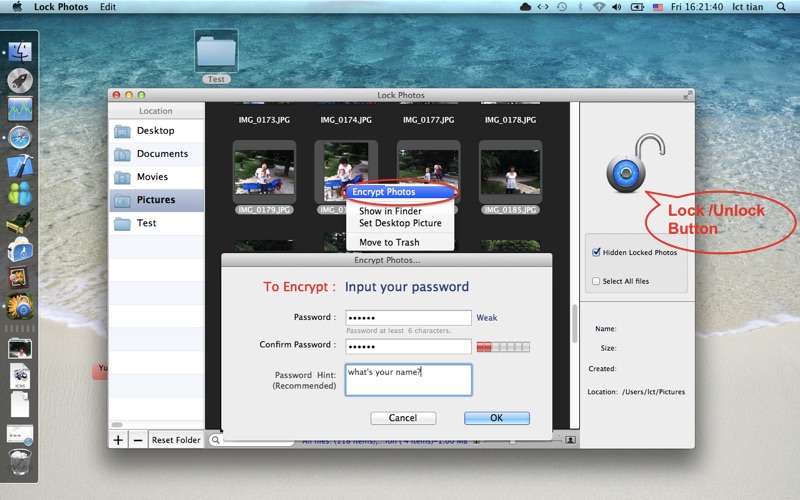Click the portrait icon at bottom-right of photo grid

click(x=570, y=439)
